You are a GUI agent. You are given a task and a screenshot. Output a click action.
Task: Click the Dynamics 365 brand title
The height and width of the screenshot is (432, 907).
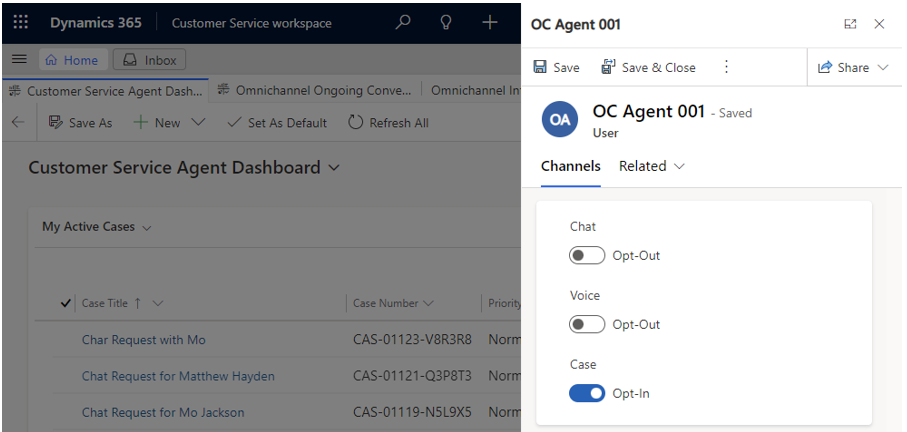click(95, 23)
